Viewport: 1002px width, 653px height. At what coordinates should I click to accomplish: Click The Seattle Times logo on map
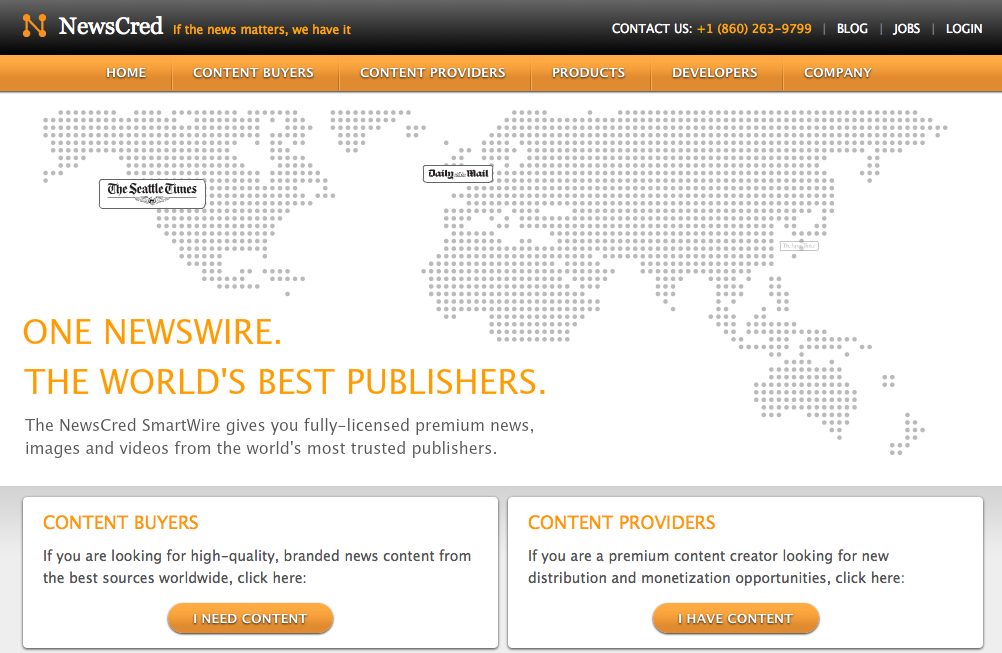152,194
